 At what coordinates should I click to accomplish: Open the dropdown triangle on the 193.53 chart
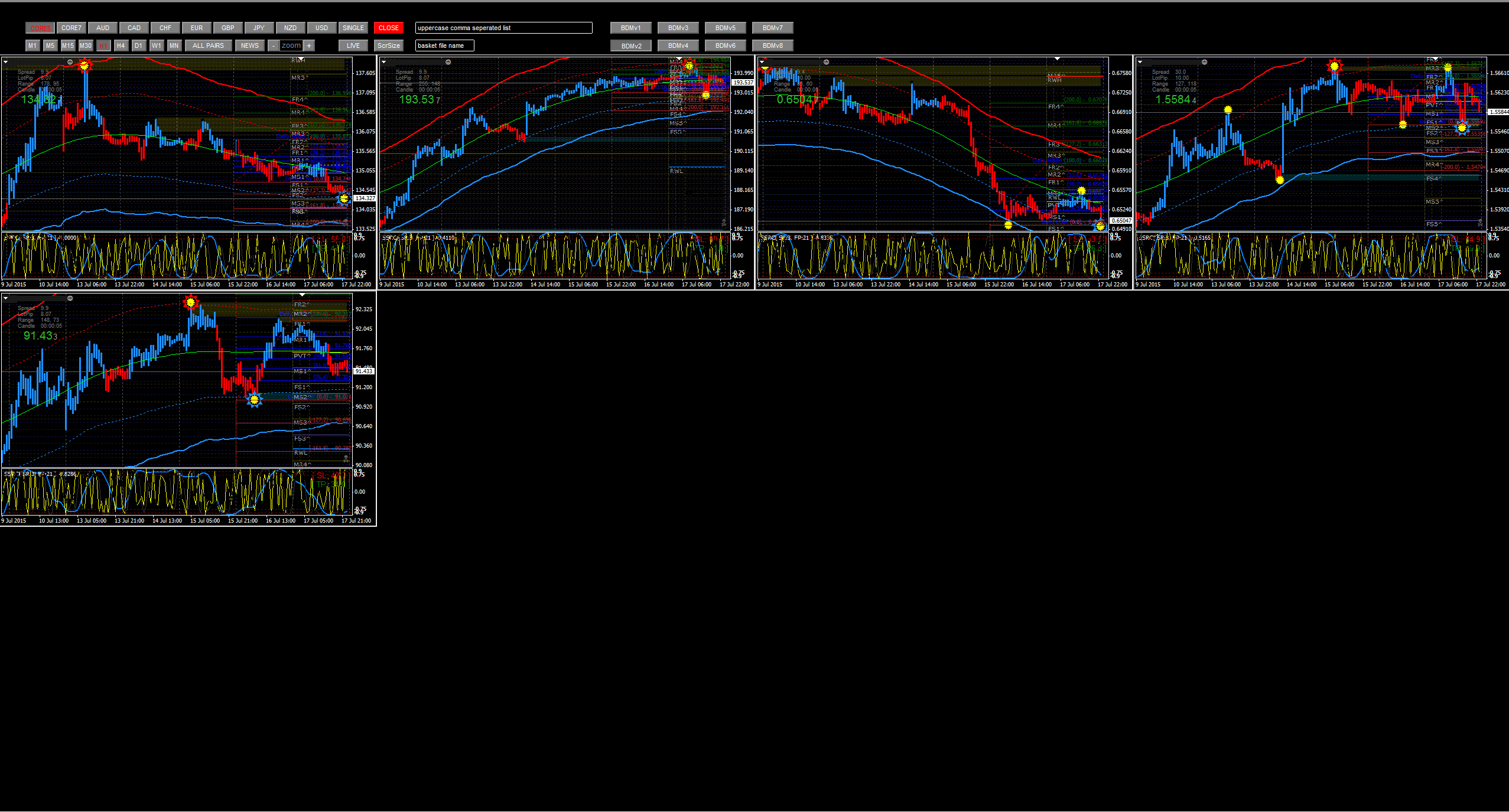[383, 61]
